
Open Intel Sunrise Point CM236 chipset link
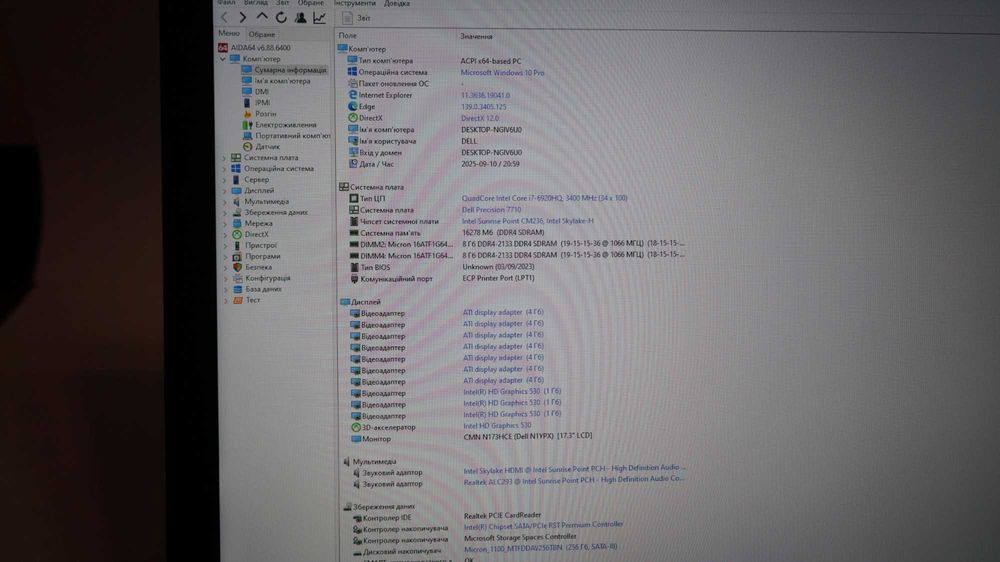click(527, 221)
